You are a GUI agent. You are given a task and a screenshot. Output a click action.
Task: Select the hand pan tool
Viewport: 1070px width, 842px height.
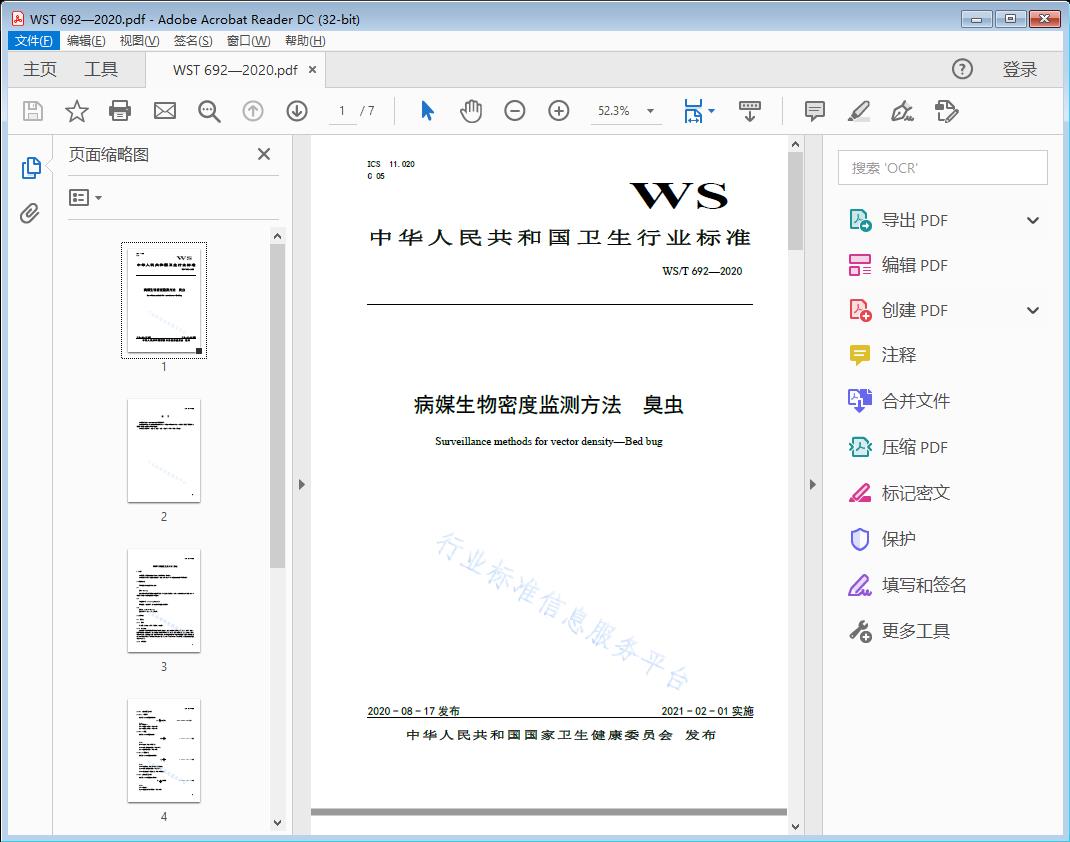(471, 111)
